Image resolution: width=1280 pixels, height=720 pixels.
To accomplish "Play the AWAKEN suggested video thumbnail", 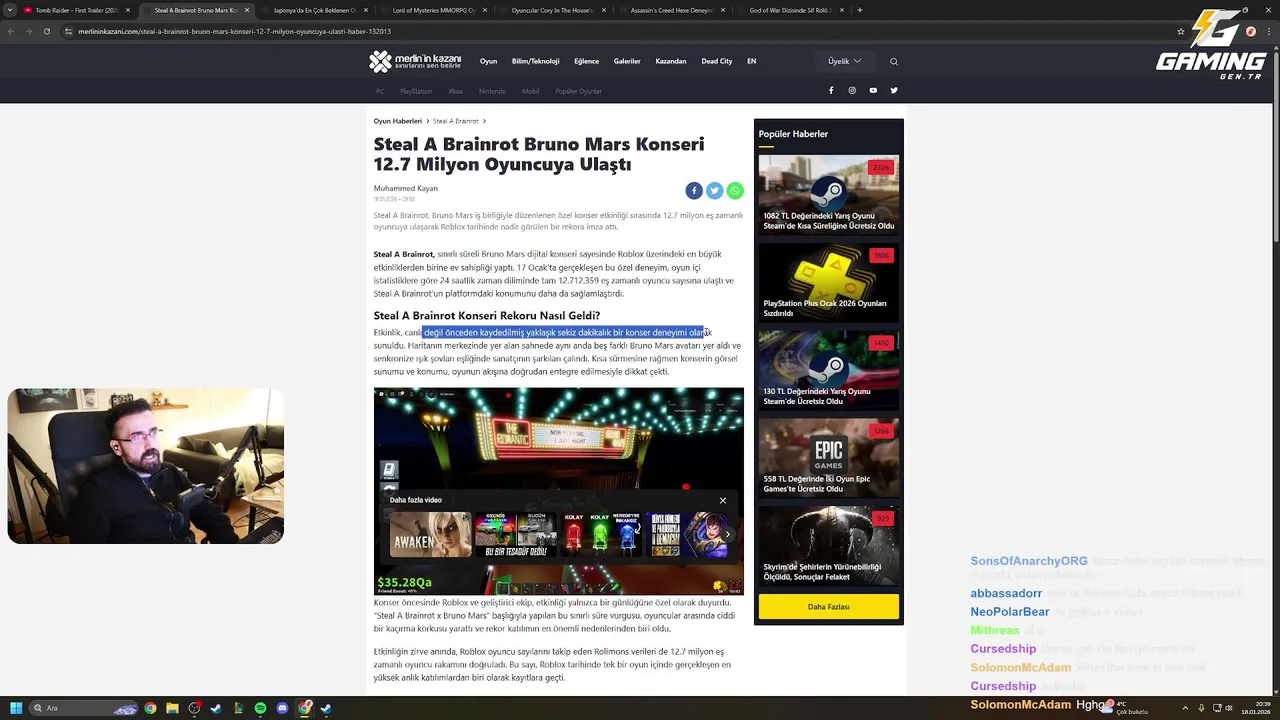I will tap(430, 534).
